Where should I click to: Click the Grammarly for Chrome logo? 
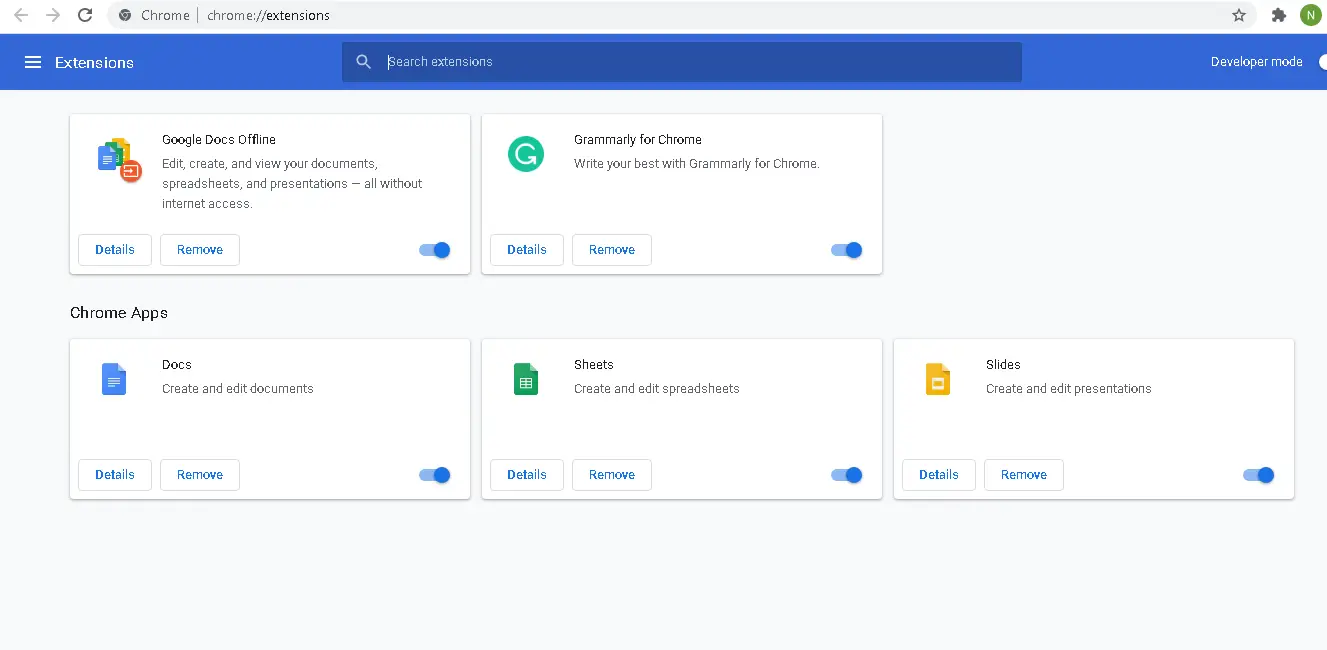[x=526, y=154]
